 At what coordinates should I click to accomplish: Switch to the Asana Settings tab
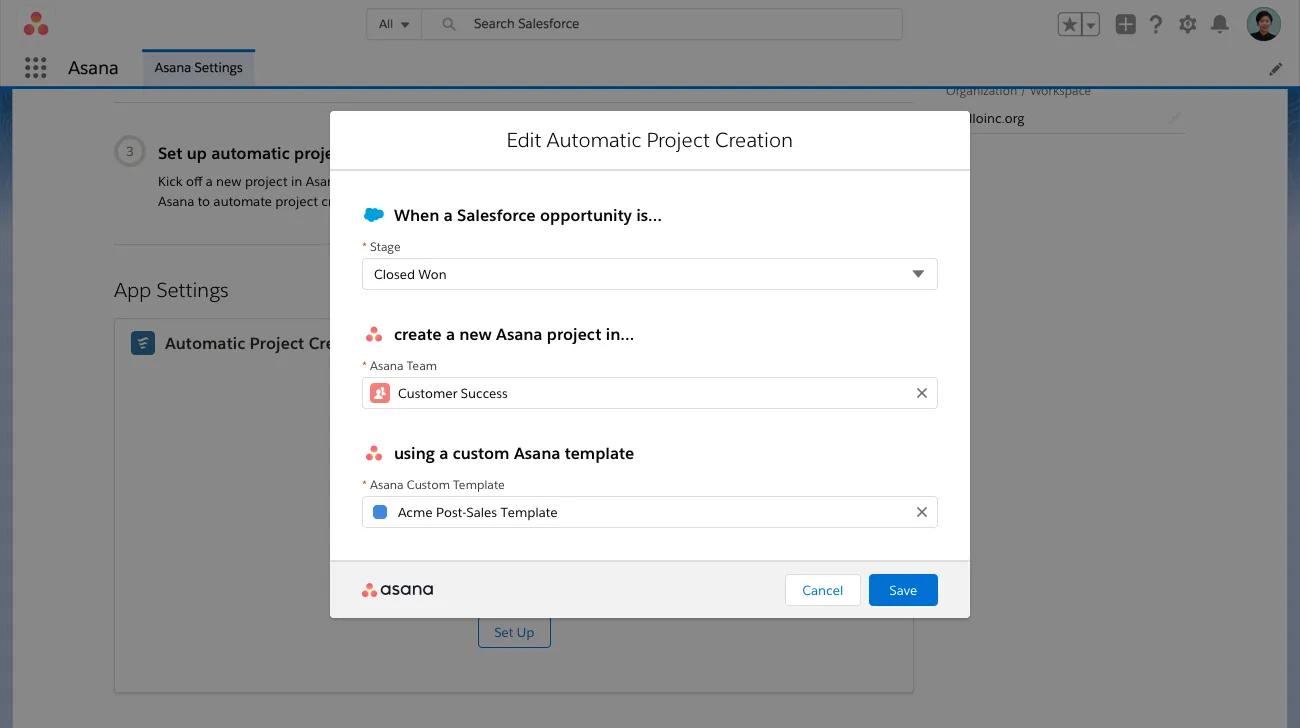198,67
